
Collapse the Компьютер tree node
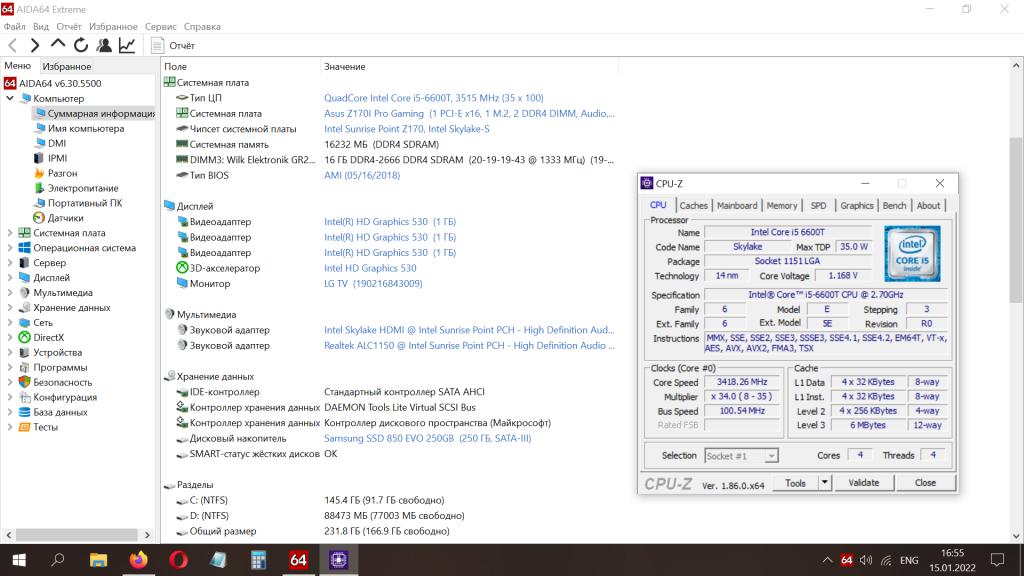point(10,99)
